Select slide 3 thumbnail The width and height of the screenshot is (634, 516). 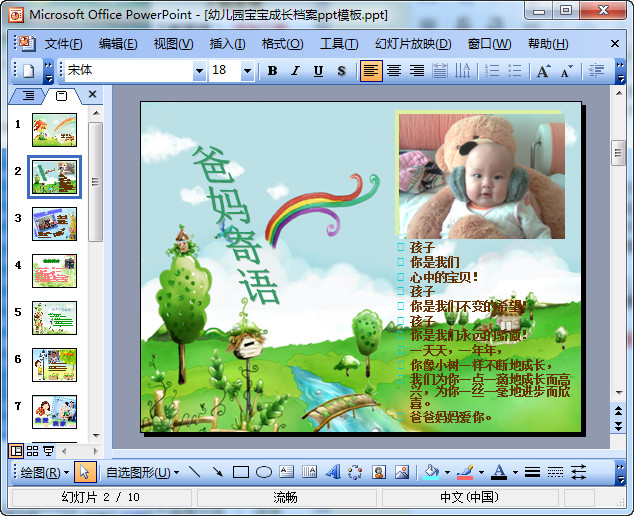[x=55, y=224]
